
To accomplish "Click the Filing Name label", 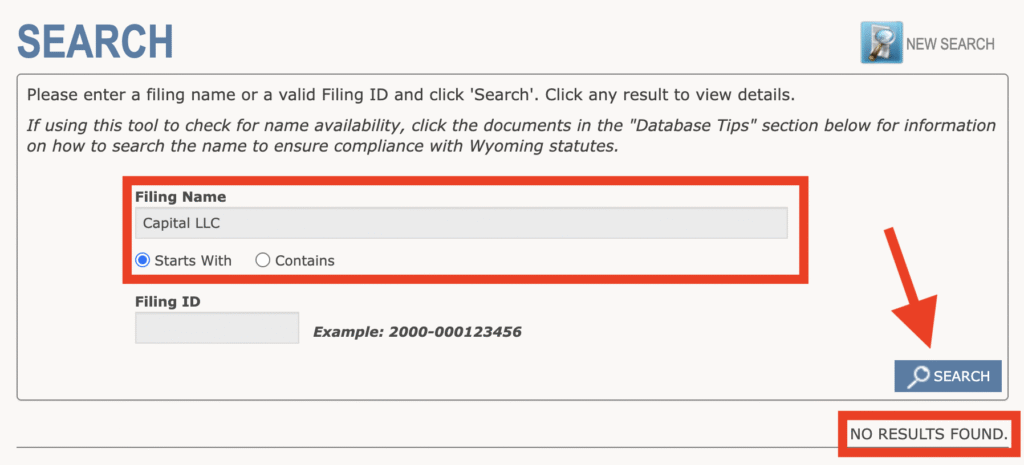I will (x=180, y=197).
